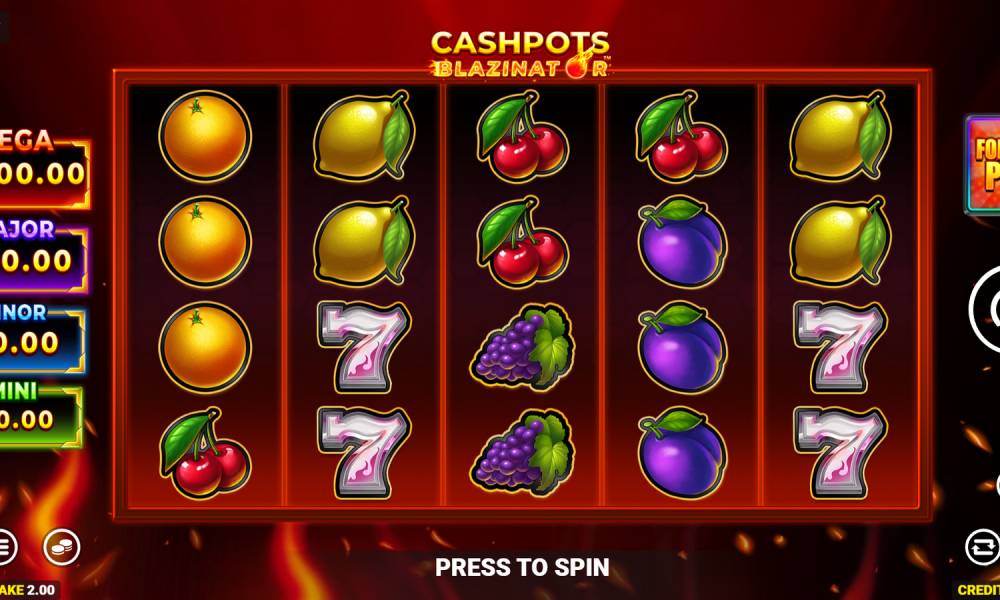Click the bottom plum in fourth reel

pos(682,453)
